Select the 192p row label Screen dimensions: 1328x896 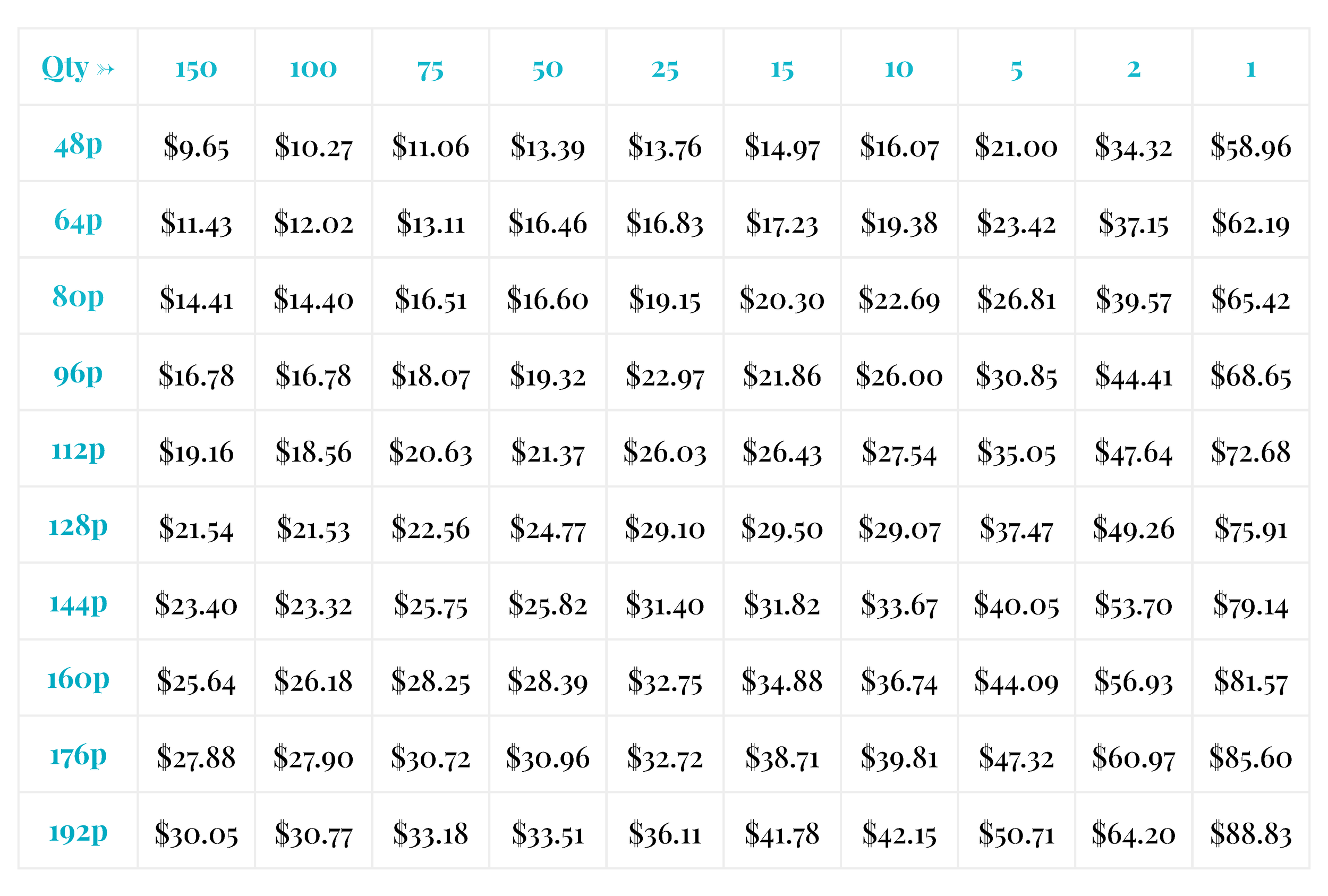point(78,831)
